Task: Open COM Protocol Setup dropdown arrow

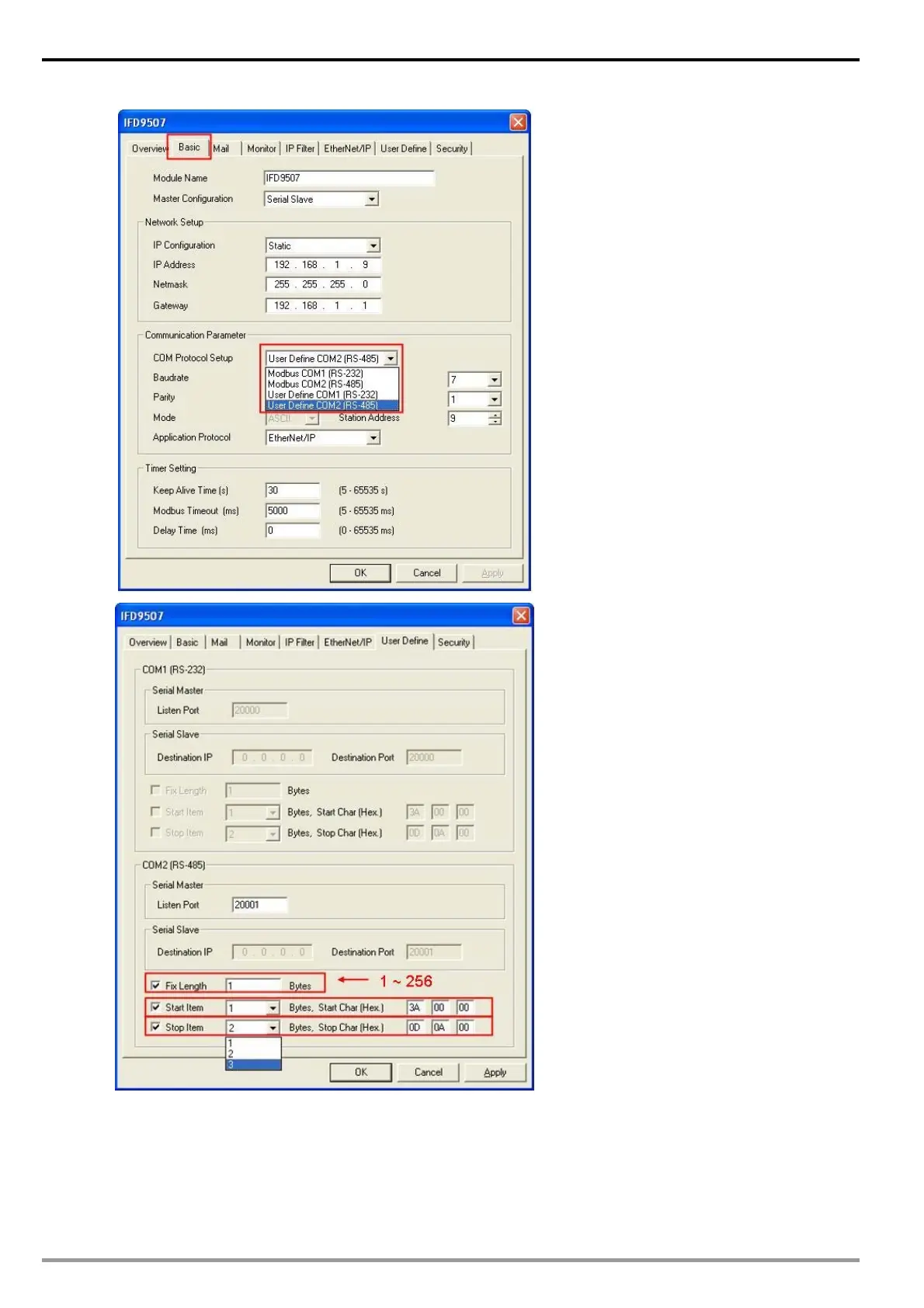Action: coord(391,358)
